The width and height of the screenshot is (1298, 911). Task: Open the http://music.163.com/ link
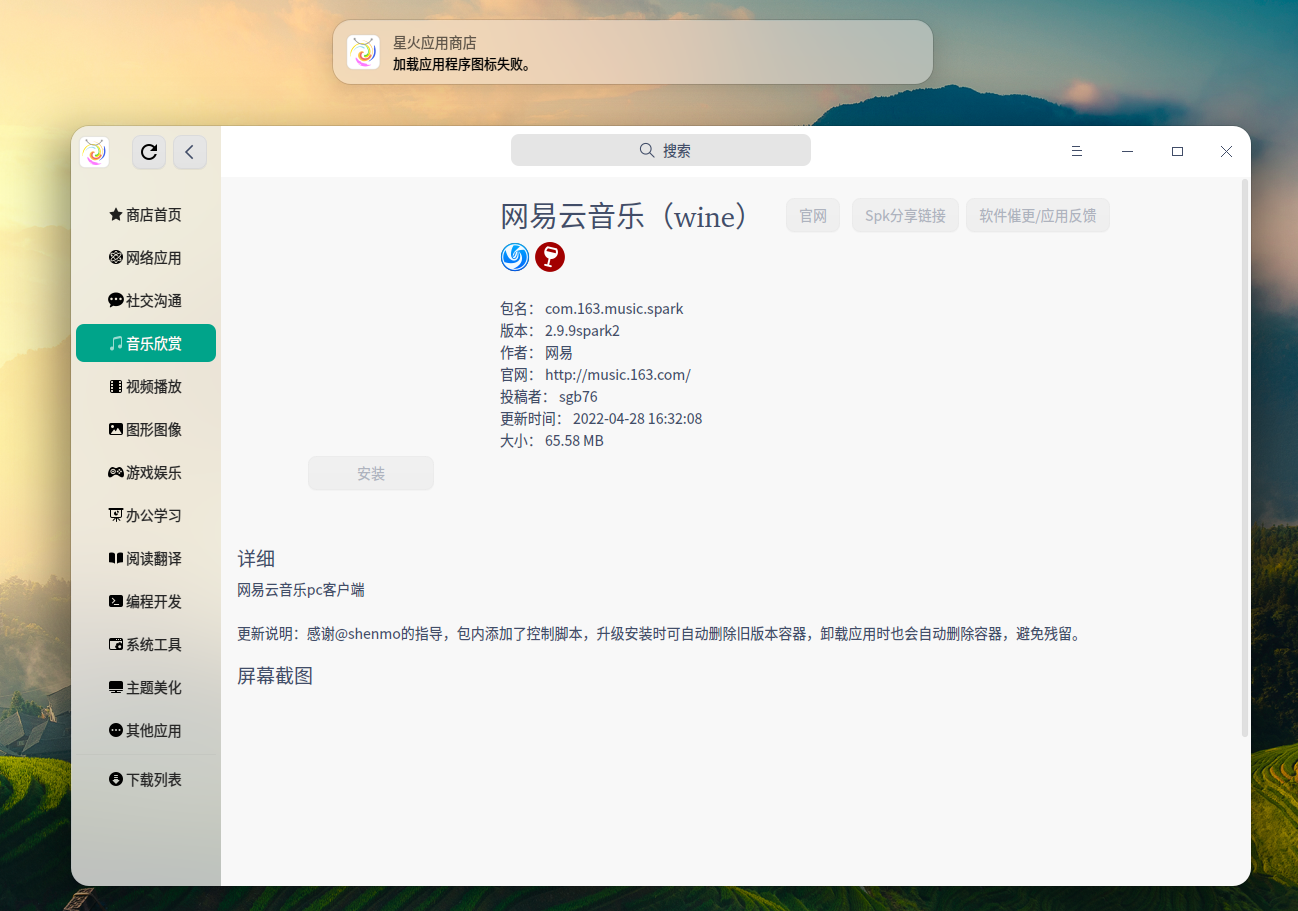point(618,374)
